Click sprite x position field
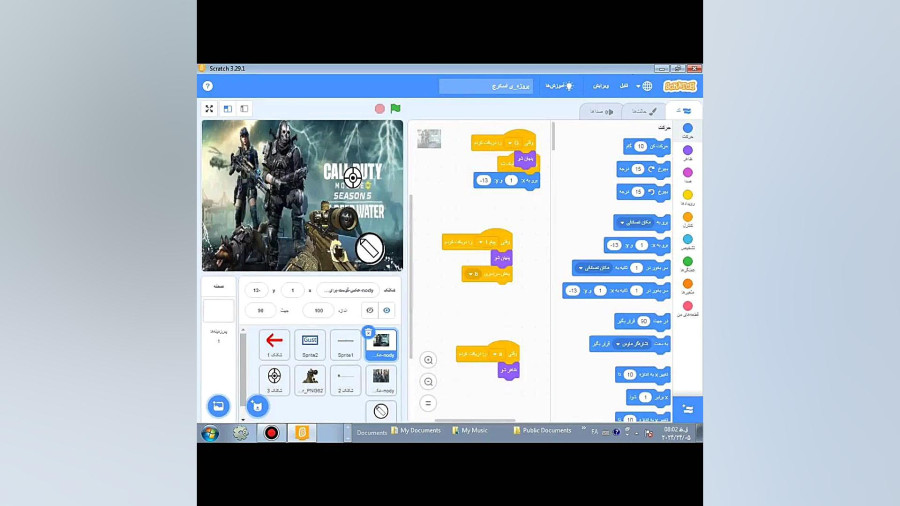900x506 pixels. [293, 290]
